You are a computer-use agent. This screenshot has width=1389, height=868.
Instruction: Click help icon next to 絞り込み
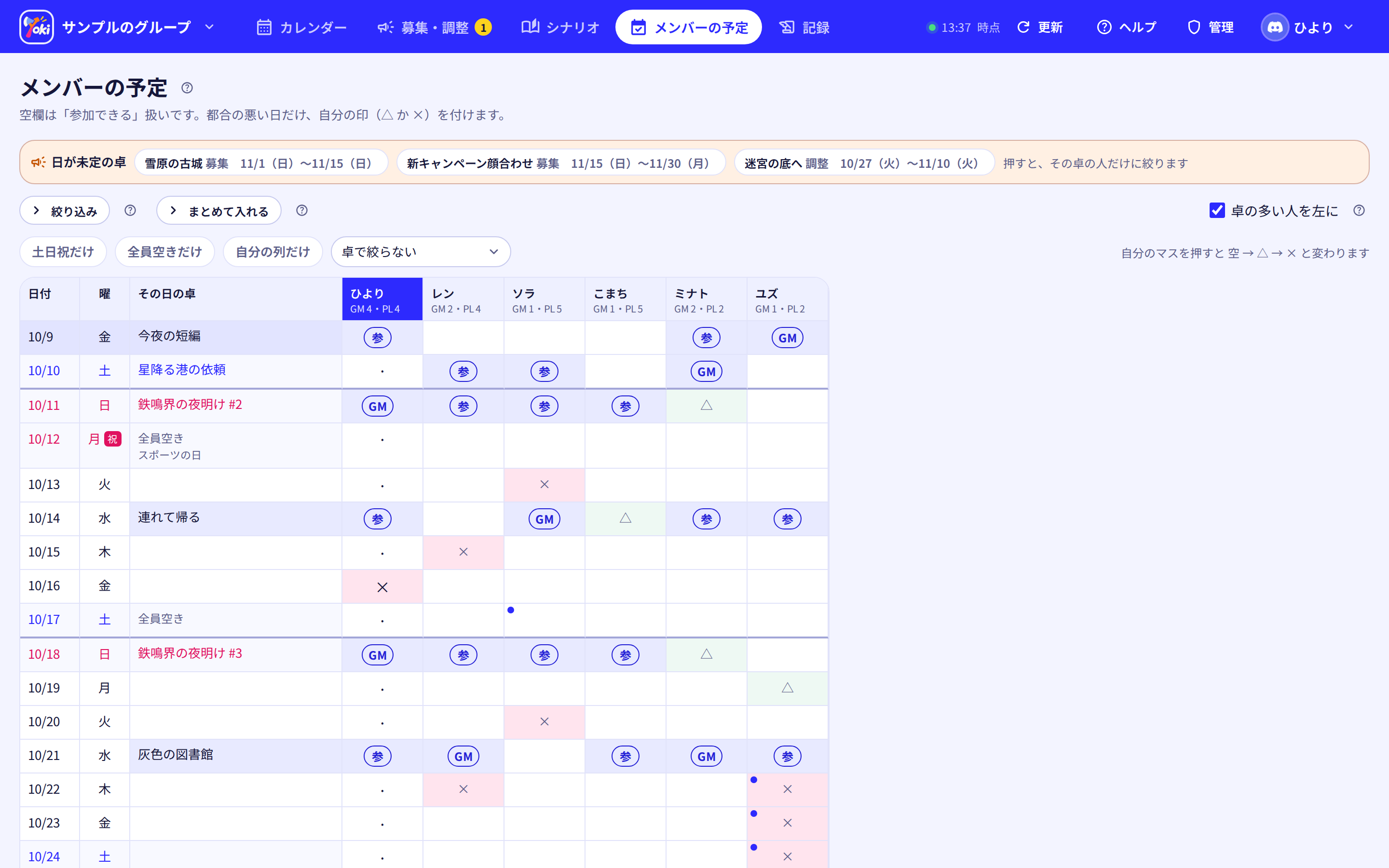point(130,210)
